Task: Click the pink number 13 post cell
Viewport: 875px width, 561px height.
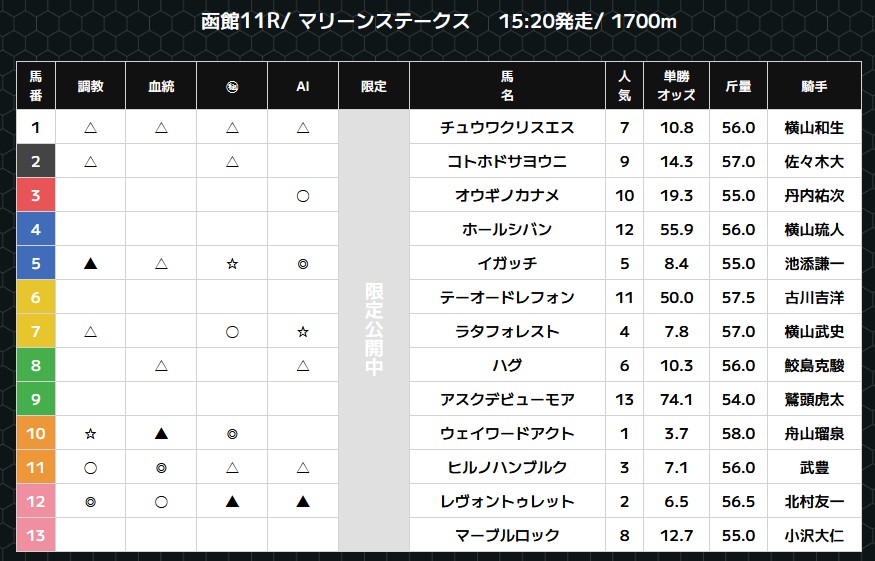Action: [x=36, y=535]
